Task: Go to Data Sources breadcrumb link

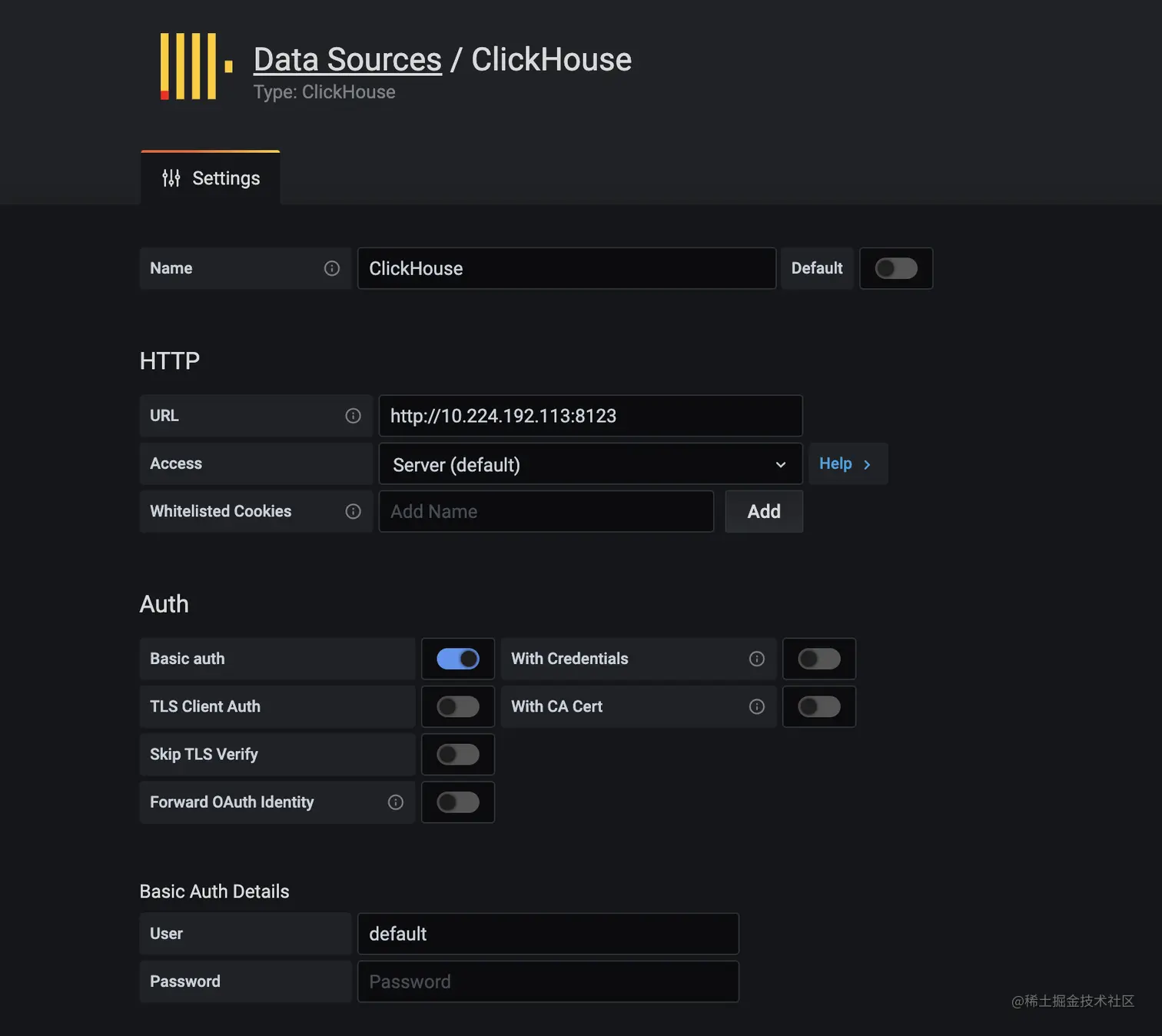Action: [347, 59]
